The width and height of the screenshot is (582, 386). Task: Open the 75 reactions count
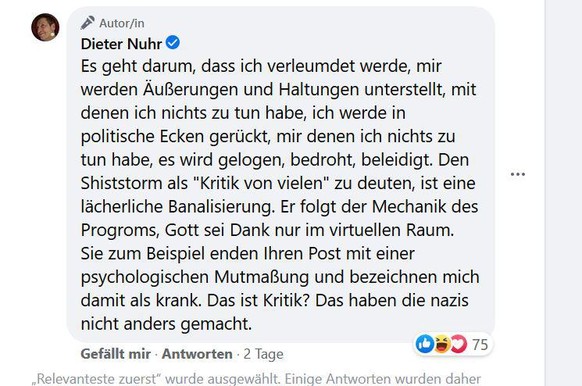tap(480, 345)
